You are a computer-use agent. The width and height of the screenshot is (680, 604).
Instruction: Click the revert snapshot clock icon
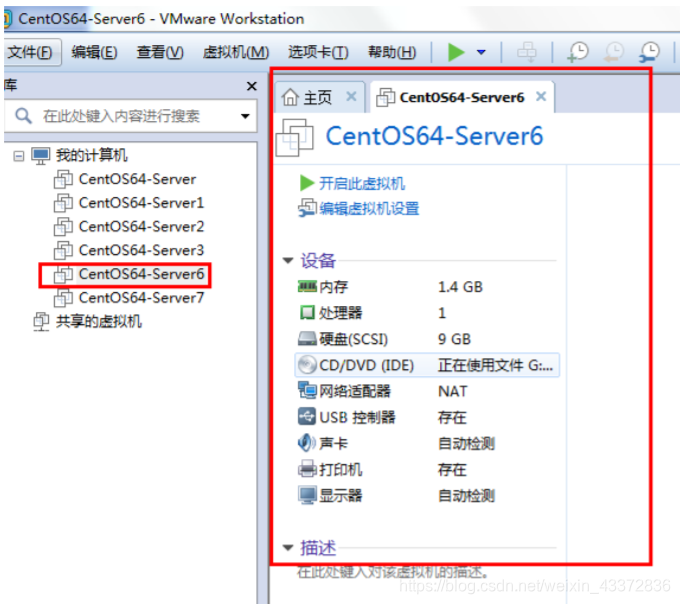coord(613,52)
